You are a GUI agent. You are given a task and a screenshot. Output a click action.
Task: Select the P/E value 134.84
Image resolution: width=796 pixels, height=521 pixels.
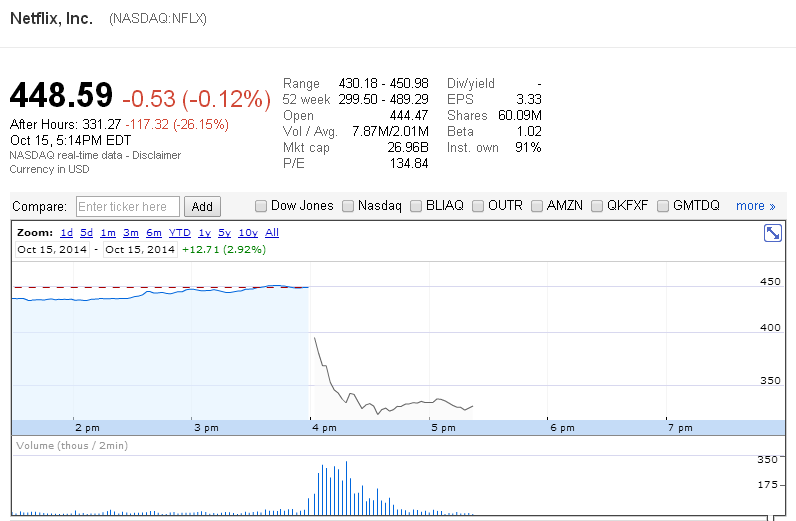point(409,164)
